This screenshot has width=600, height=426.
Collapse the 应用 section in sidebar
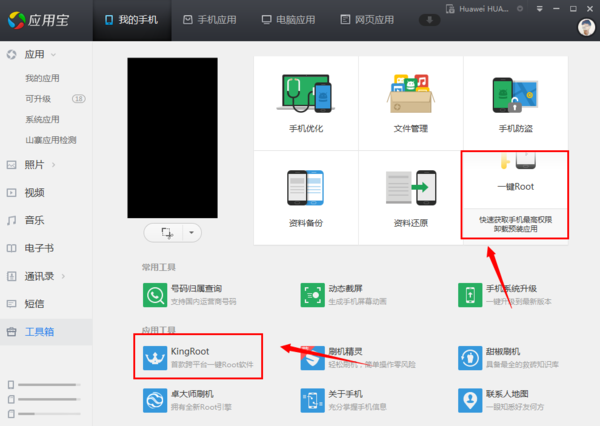pos(54,54)
